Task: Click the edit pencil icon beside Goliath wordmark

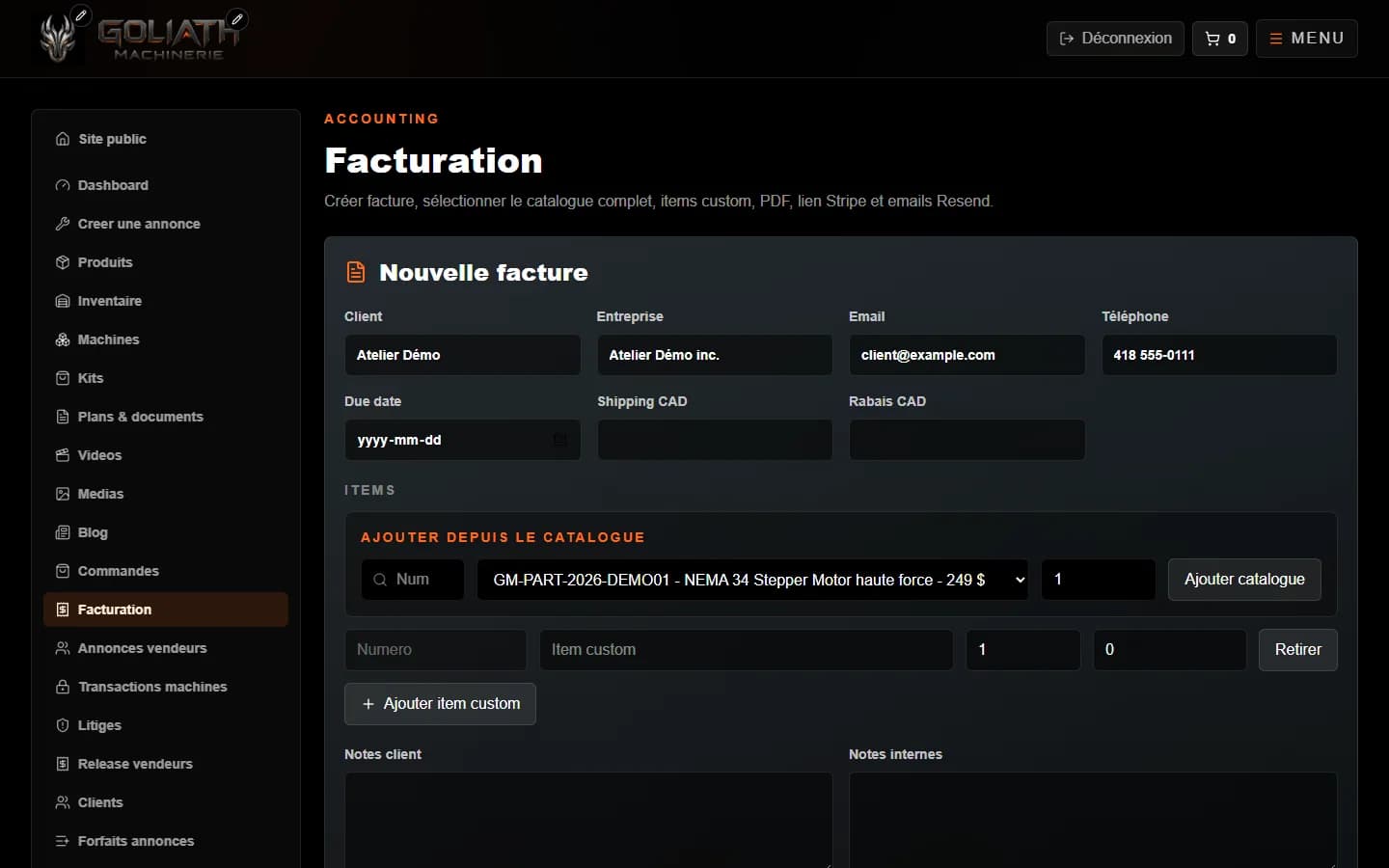Action: pyautogui.click(x=237, y=18)
